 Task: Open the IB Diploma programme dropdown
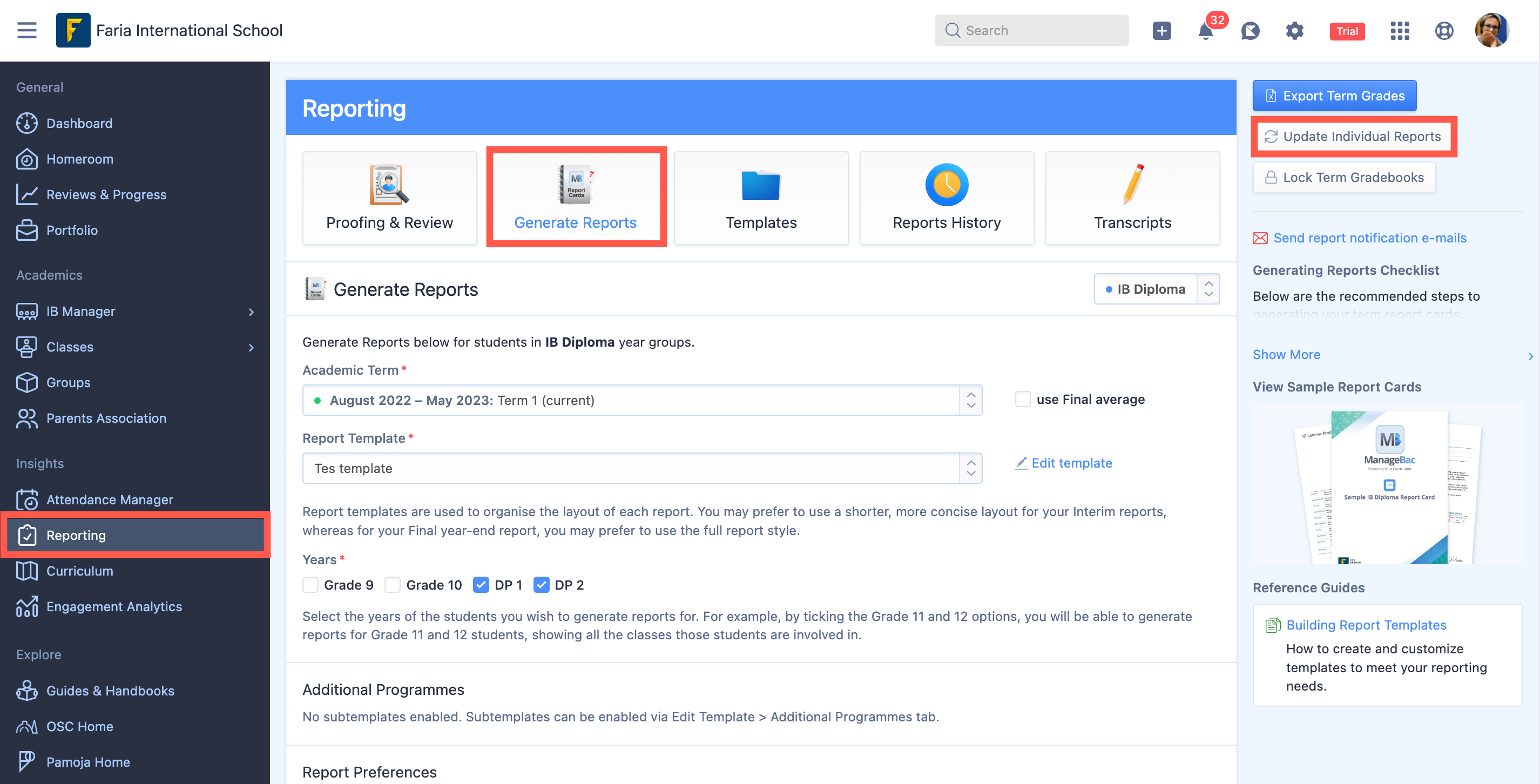pyautogui.click(x=1157, y=289)
